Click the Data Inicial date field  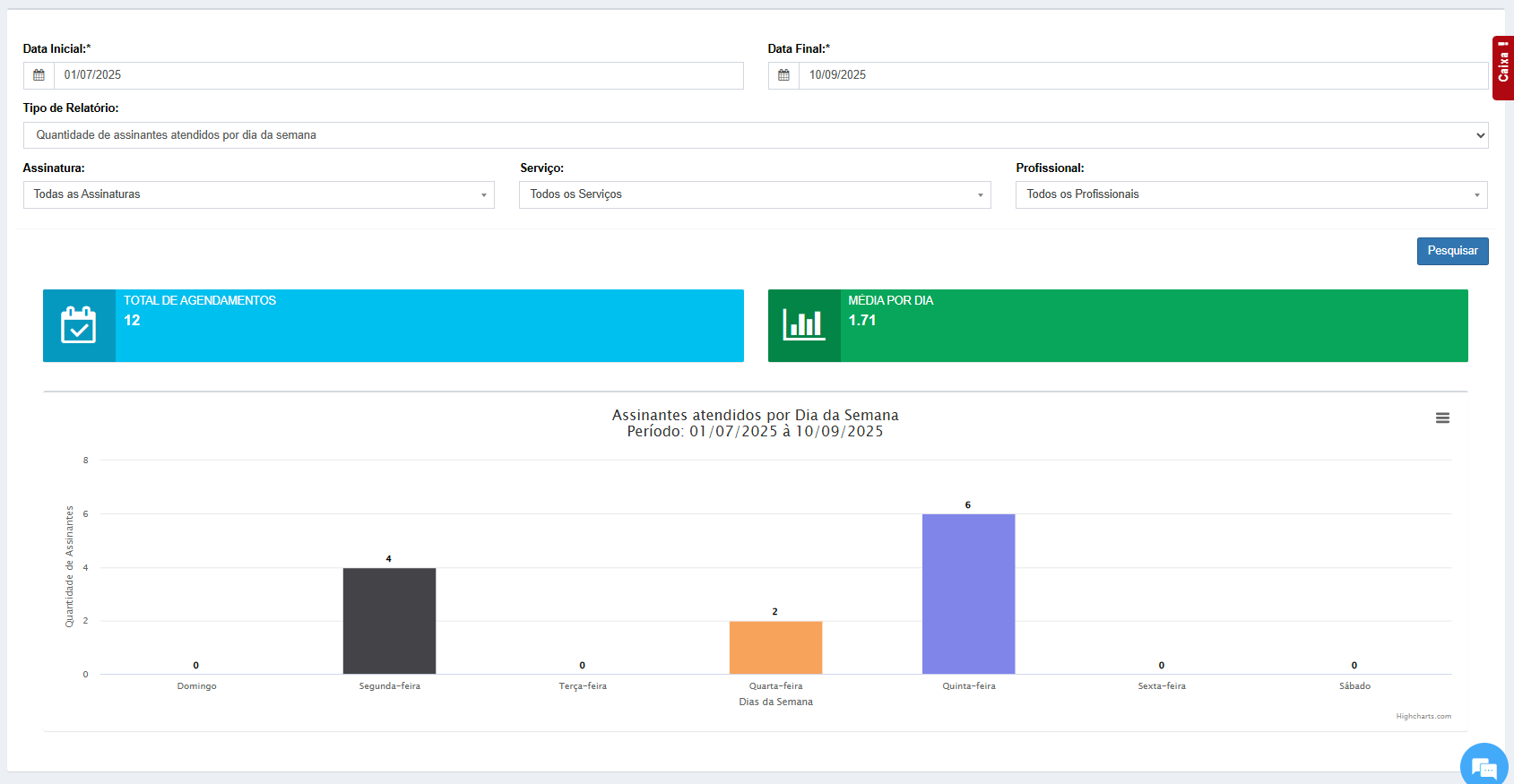pos(398,75)
